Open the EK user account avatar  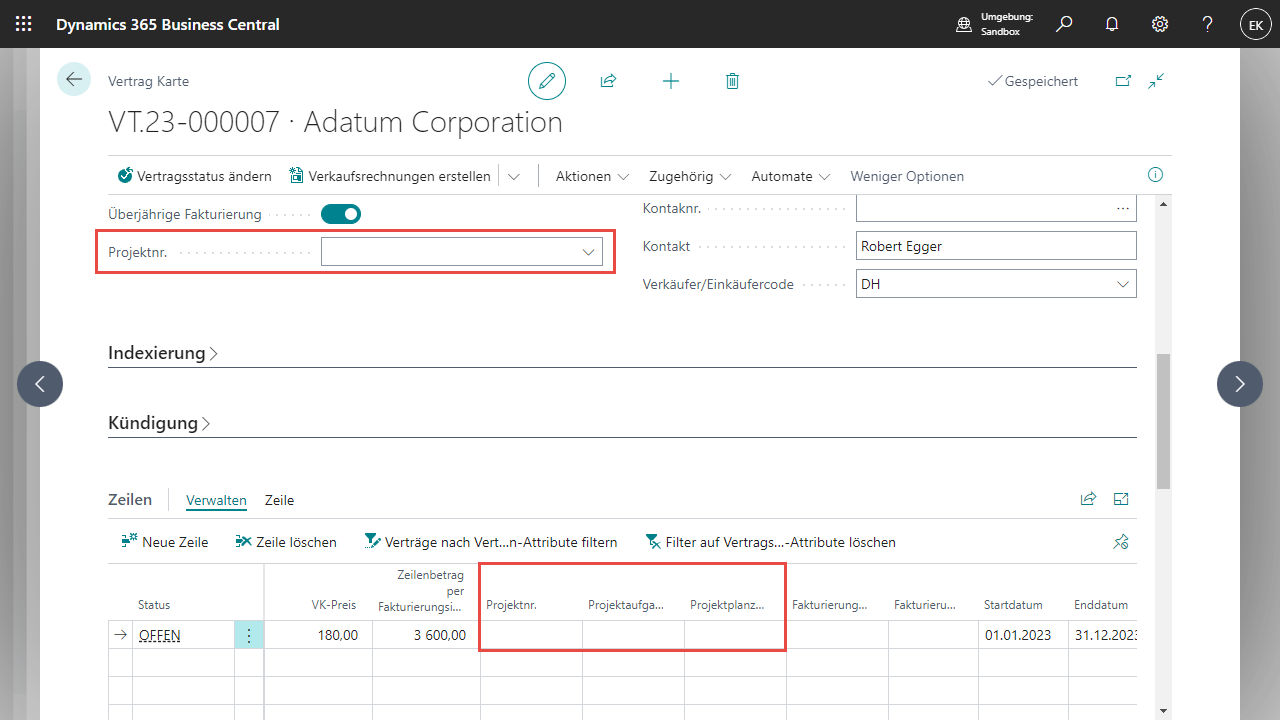1256,25
